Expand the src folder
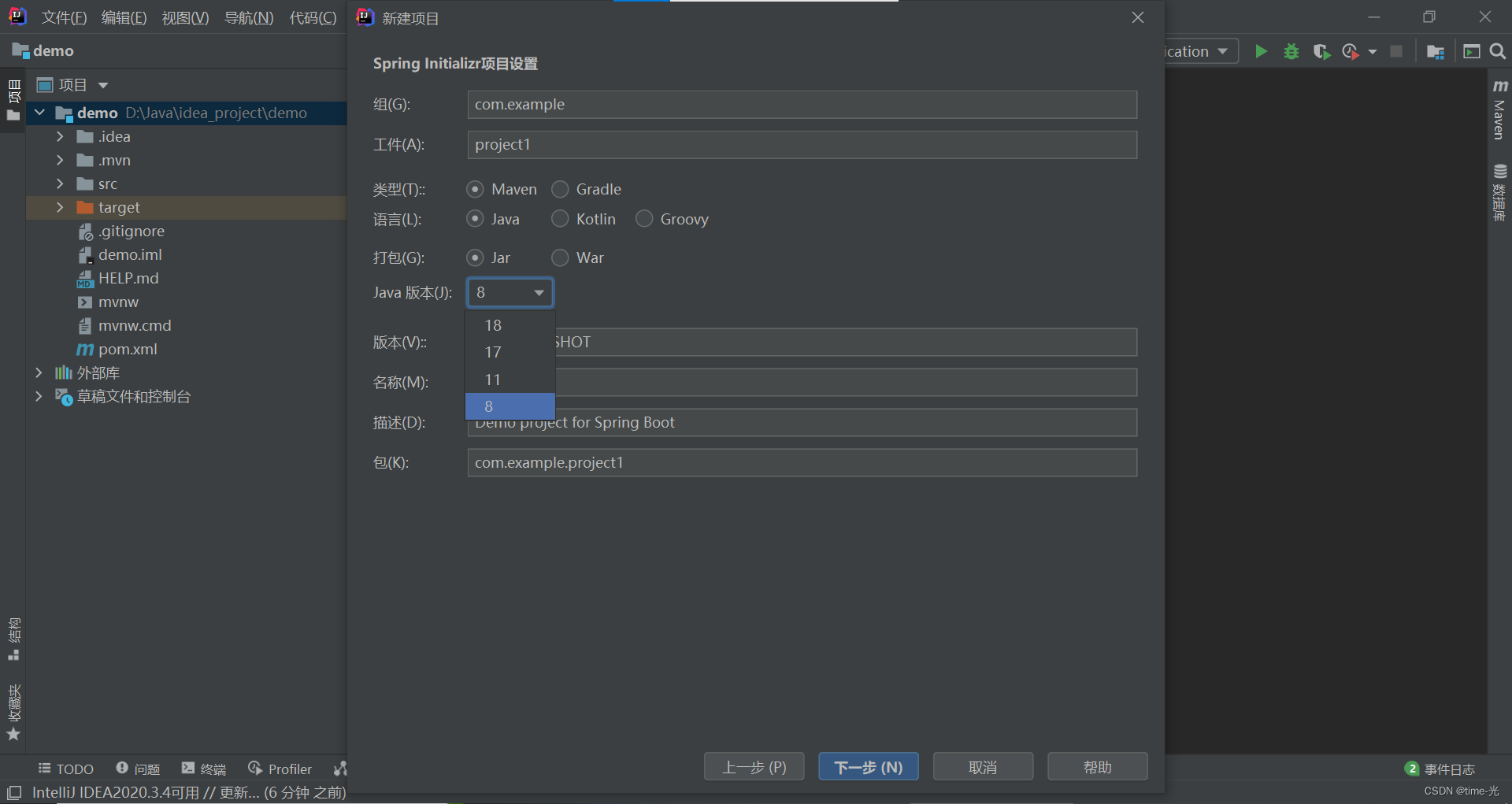 click(60, 183)
